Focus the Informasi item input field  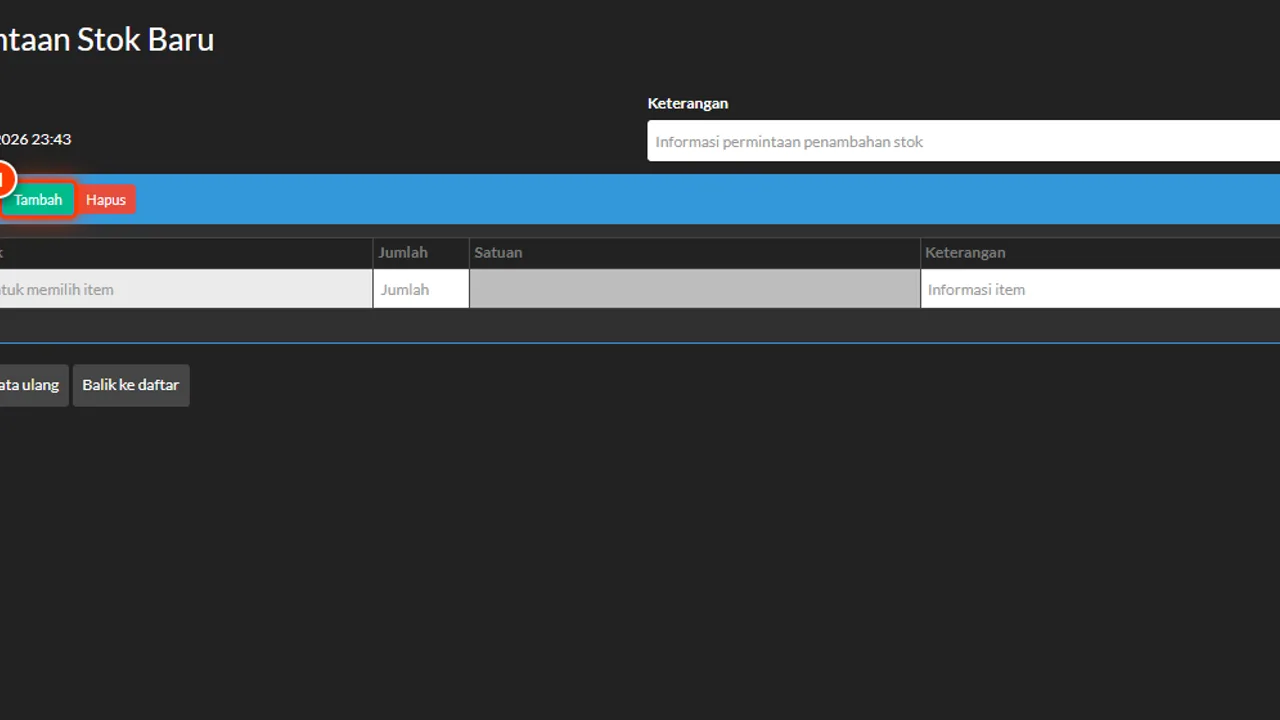click(x=1100, y=289)
